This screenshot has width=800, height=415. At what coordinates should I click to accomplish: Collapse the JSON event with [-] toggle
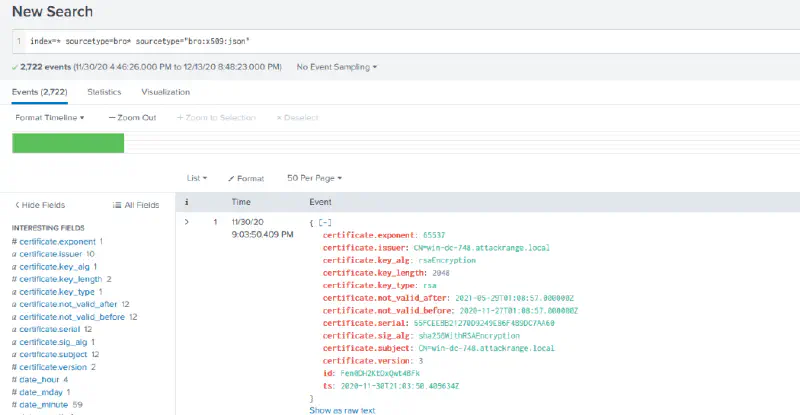325,221
